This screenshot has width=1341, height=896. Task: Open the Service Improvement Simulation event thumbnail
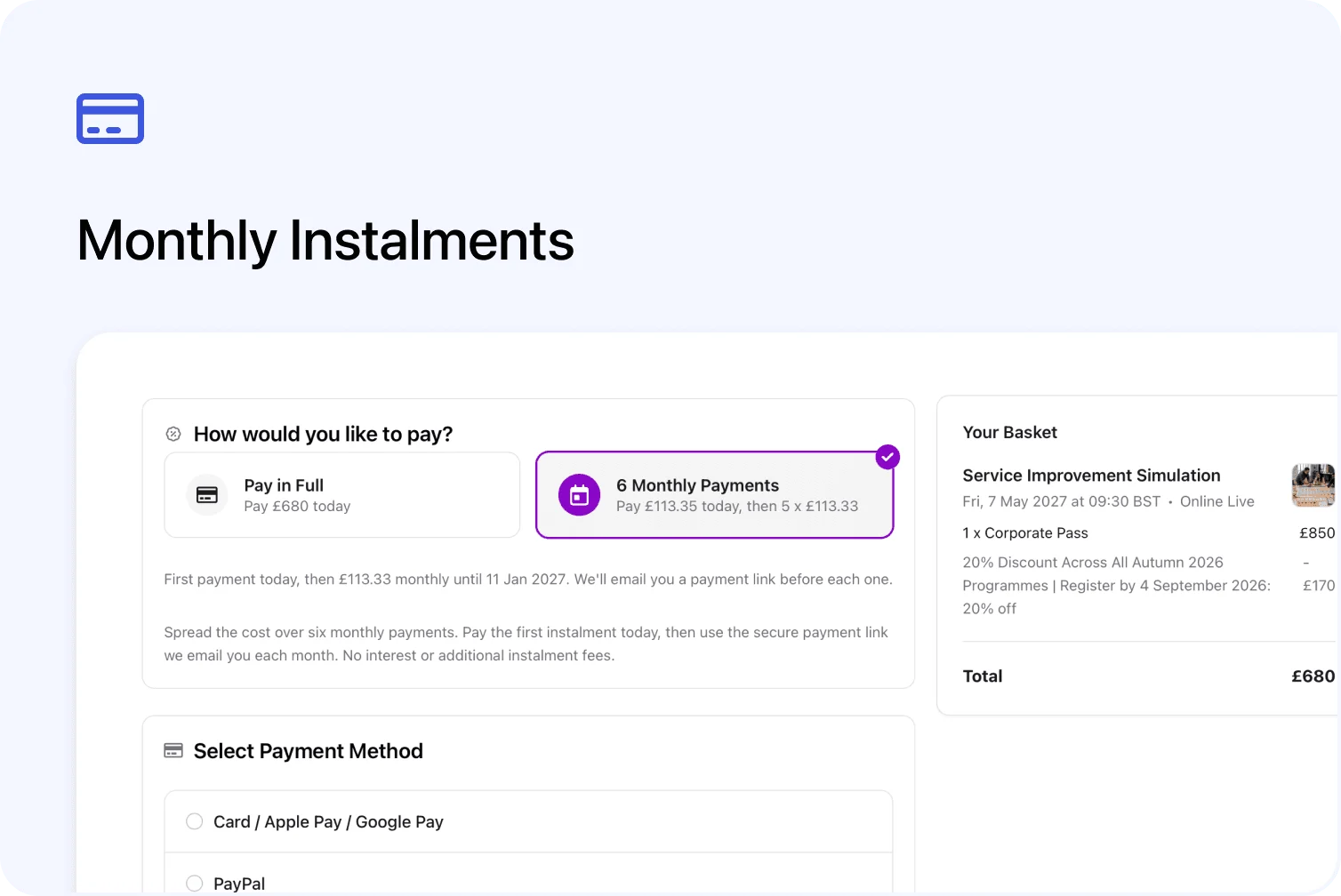(1313, 485)
